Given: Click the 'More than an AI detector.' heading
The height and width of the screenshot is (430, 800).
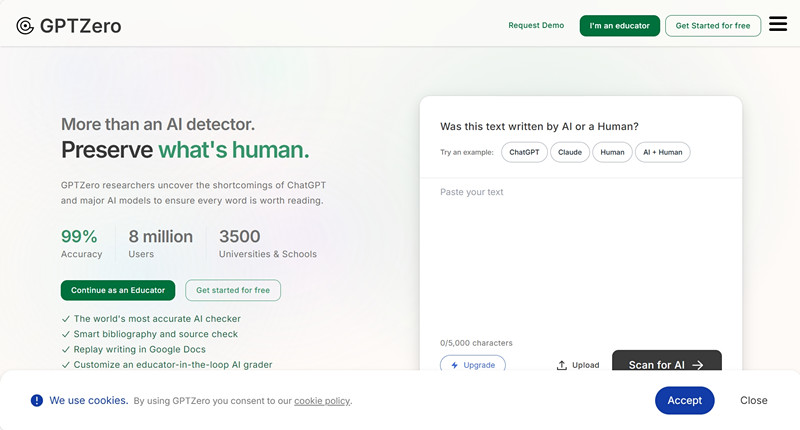Looking at the screenshot, I should pos(158,124).
